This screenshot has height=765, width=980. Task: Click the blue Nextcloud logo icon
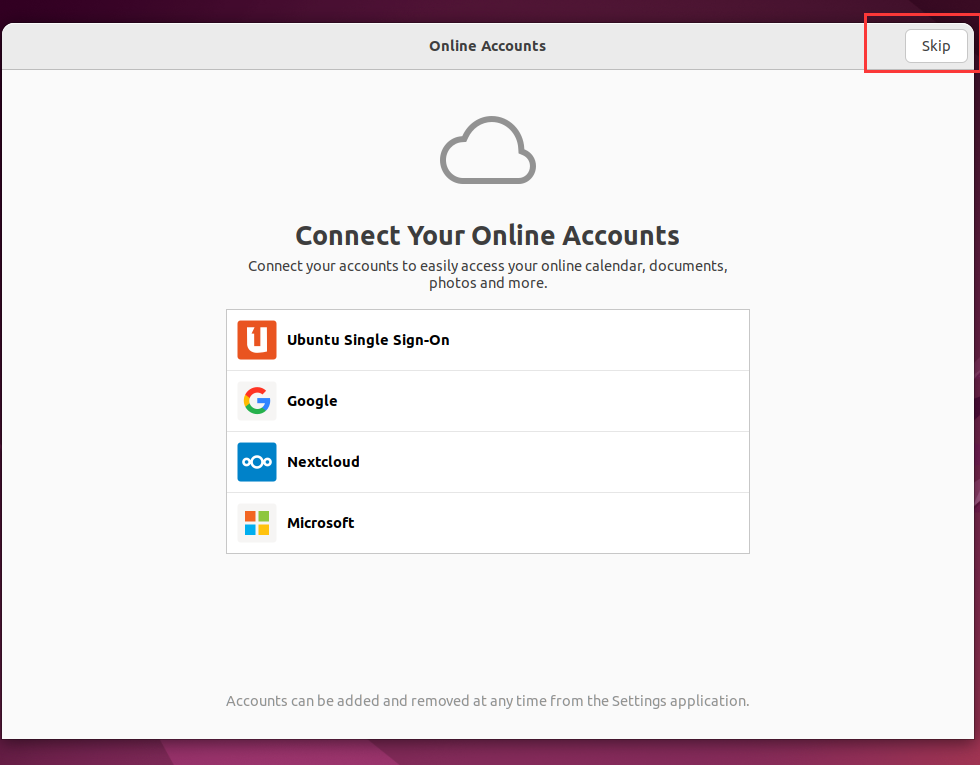click(257, 462)
